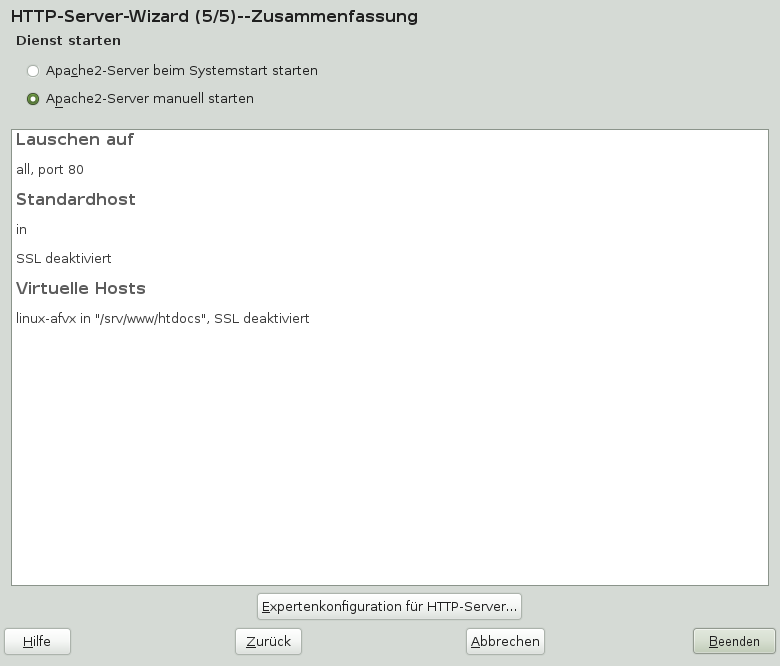Cancel the wizard with Abbrechen
The width and height of the screenshot is (780, 666).
[505, 641]
